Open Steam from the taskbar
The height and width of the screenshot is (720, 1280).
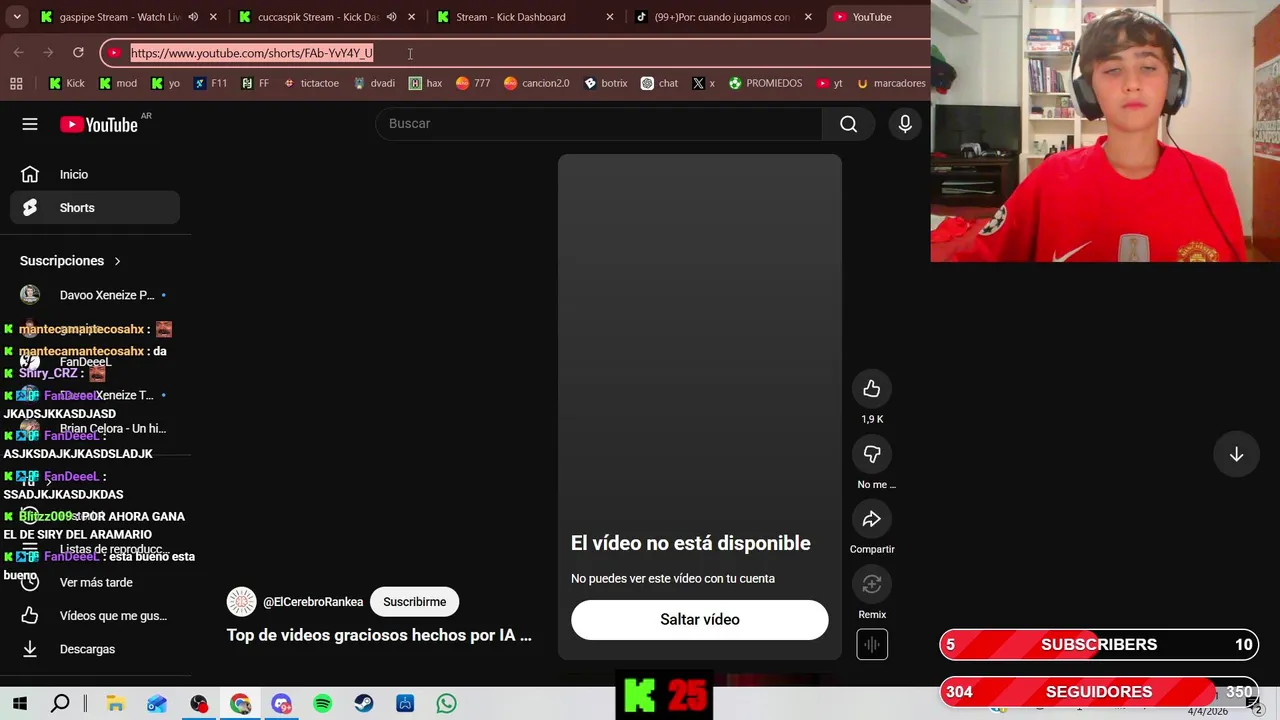[364, 704]
